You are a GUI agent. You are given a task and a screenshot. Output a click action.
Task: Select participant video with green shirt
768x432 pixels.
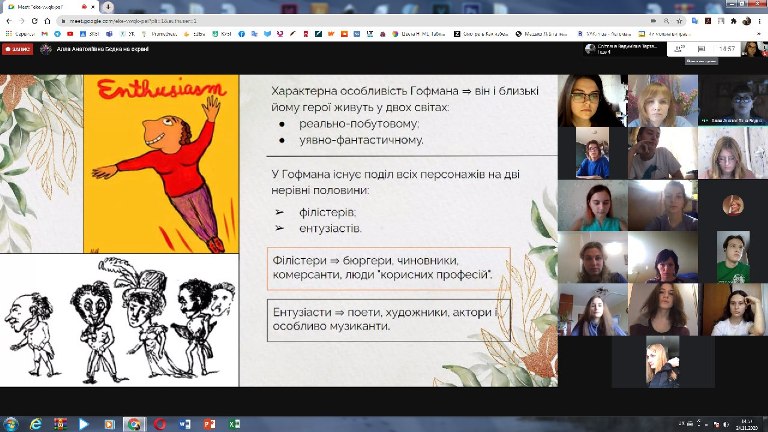coord(733,257)
